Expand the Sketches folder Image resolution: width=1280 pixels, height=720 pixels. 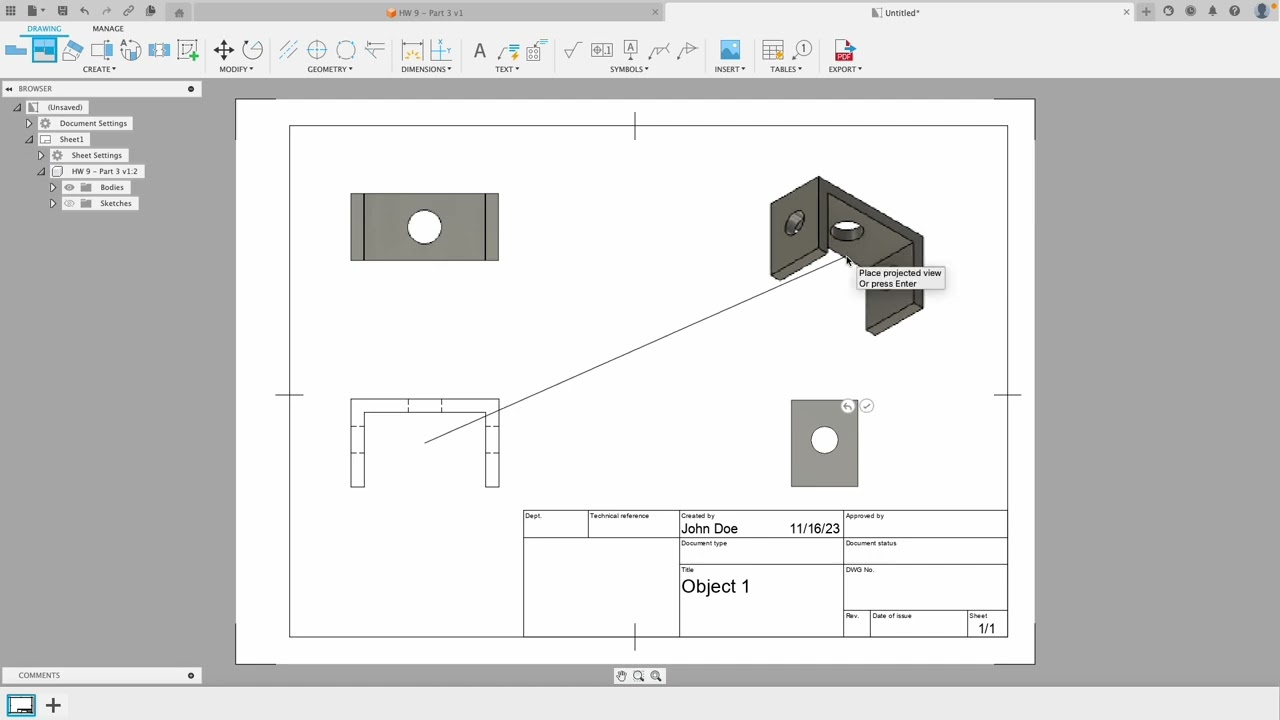[53, 203]
